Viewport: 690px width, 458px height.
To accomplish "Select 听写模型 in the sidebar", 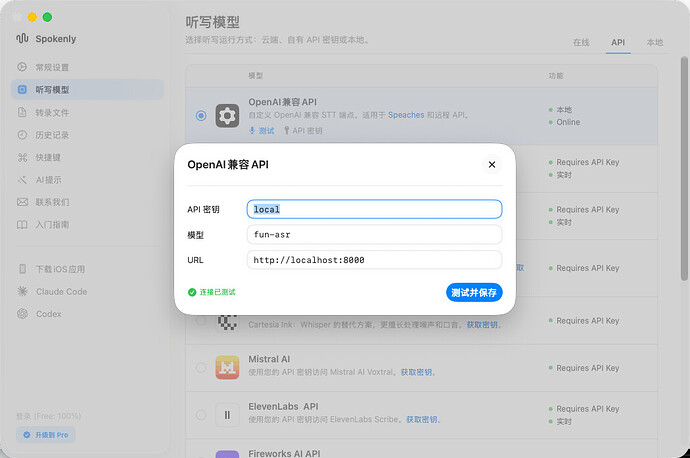I will click(x=87, y=90).
